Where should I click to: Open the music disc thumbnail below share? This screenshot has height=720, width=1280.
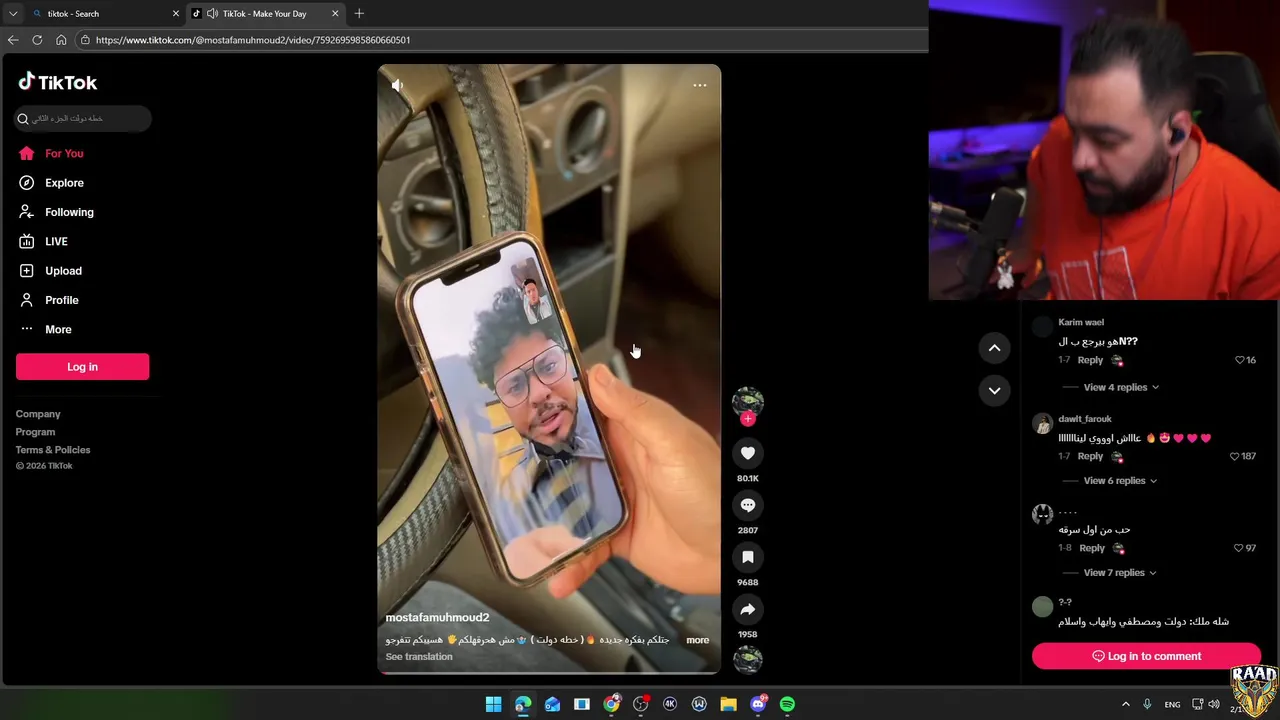pos(748,659)
